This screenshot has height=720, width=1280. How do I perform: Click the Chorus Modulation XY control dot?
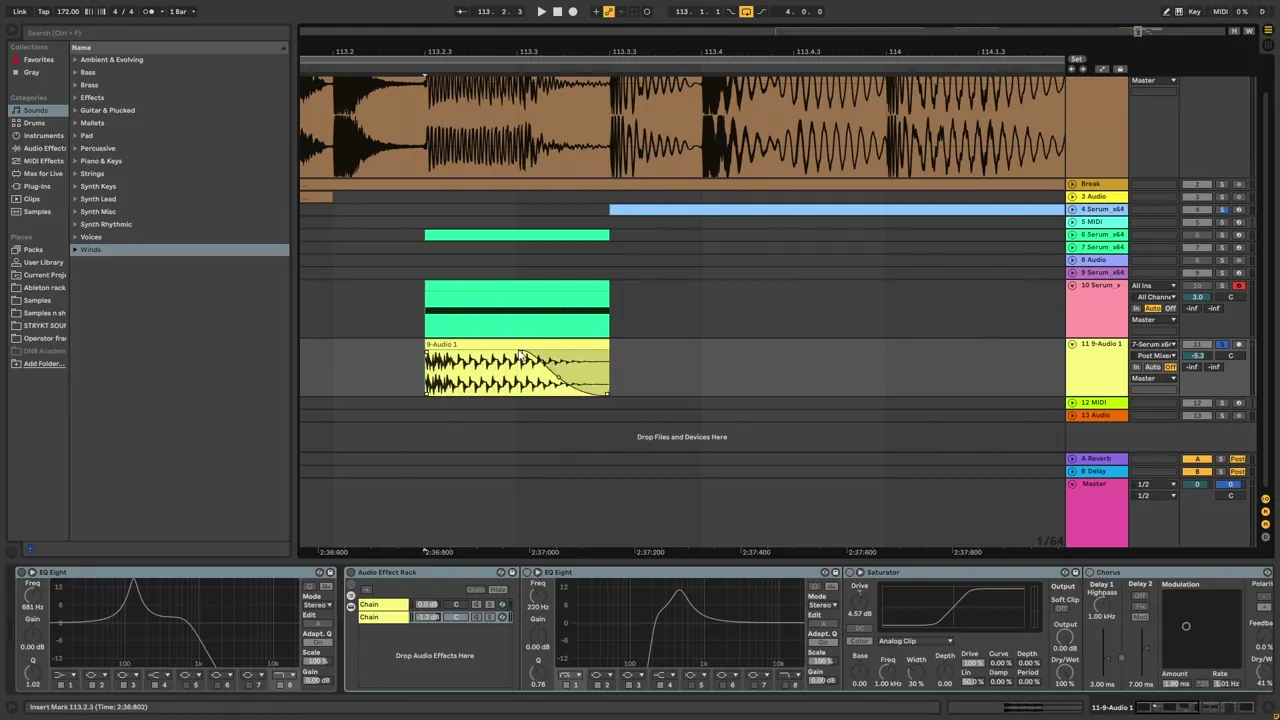click(x=1186, y=627)
